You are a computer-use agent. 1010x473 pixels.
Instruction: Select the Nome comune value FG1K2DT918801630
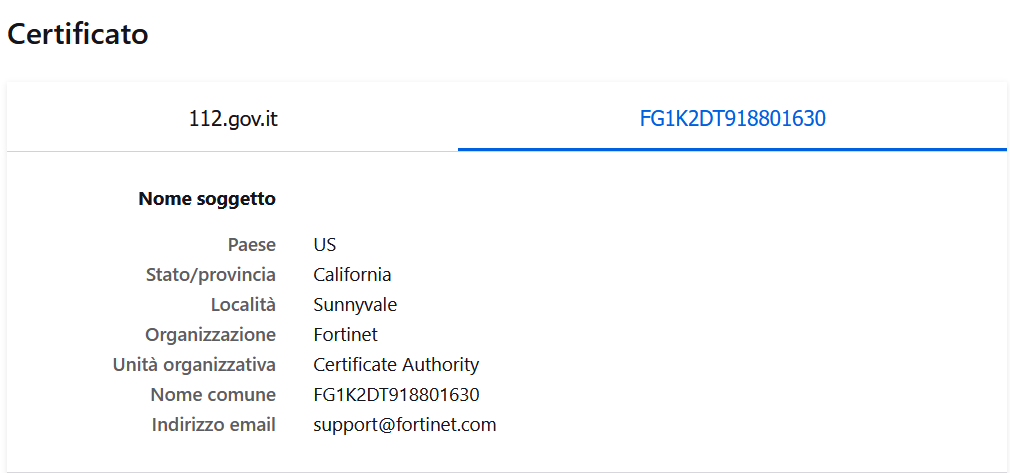[x=396, y=395]
